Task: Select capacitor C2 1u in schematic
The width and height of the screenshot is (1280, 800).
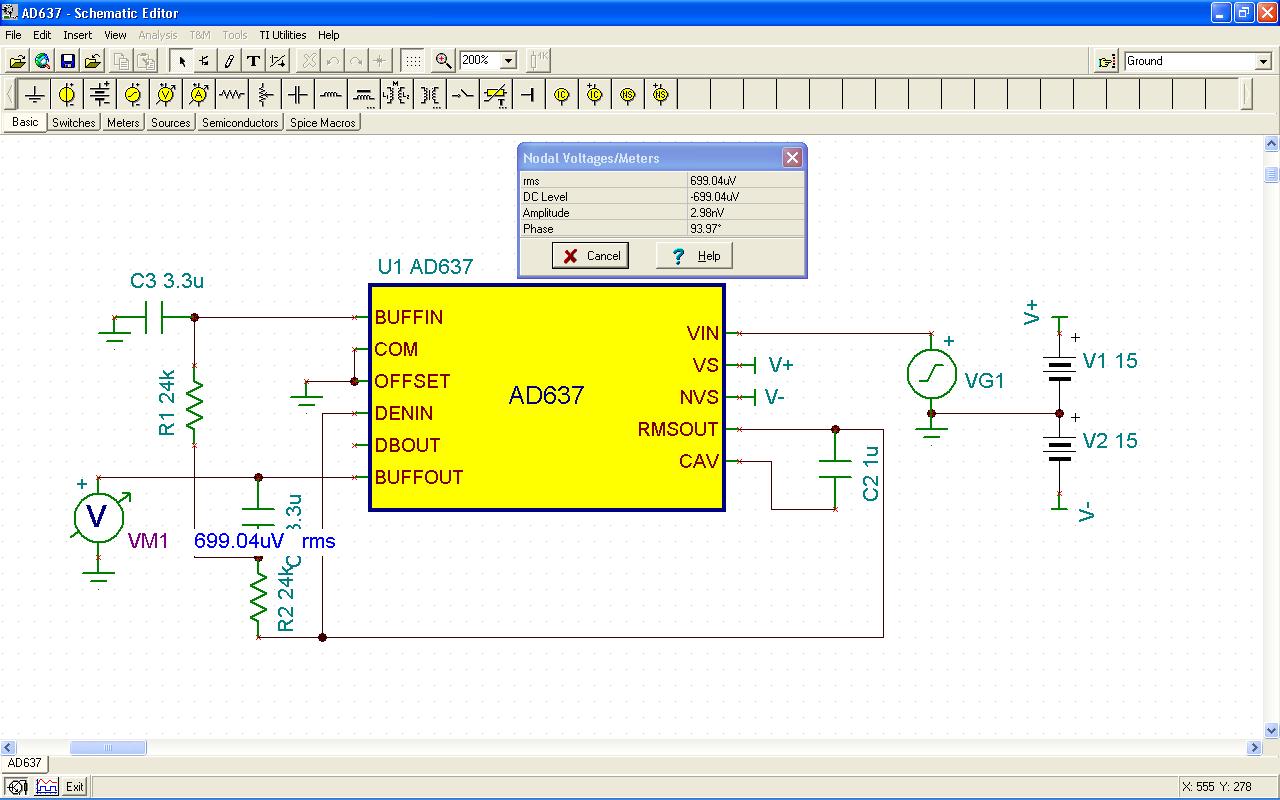Action: coord(835,469)
